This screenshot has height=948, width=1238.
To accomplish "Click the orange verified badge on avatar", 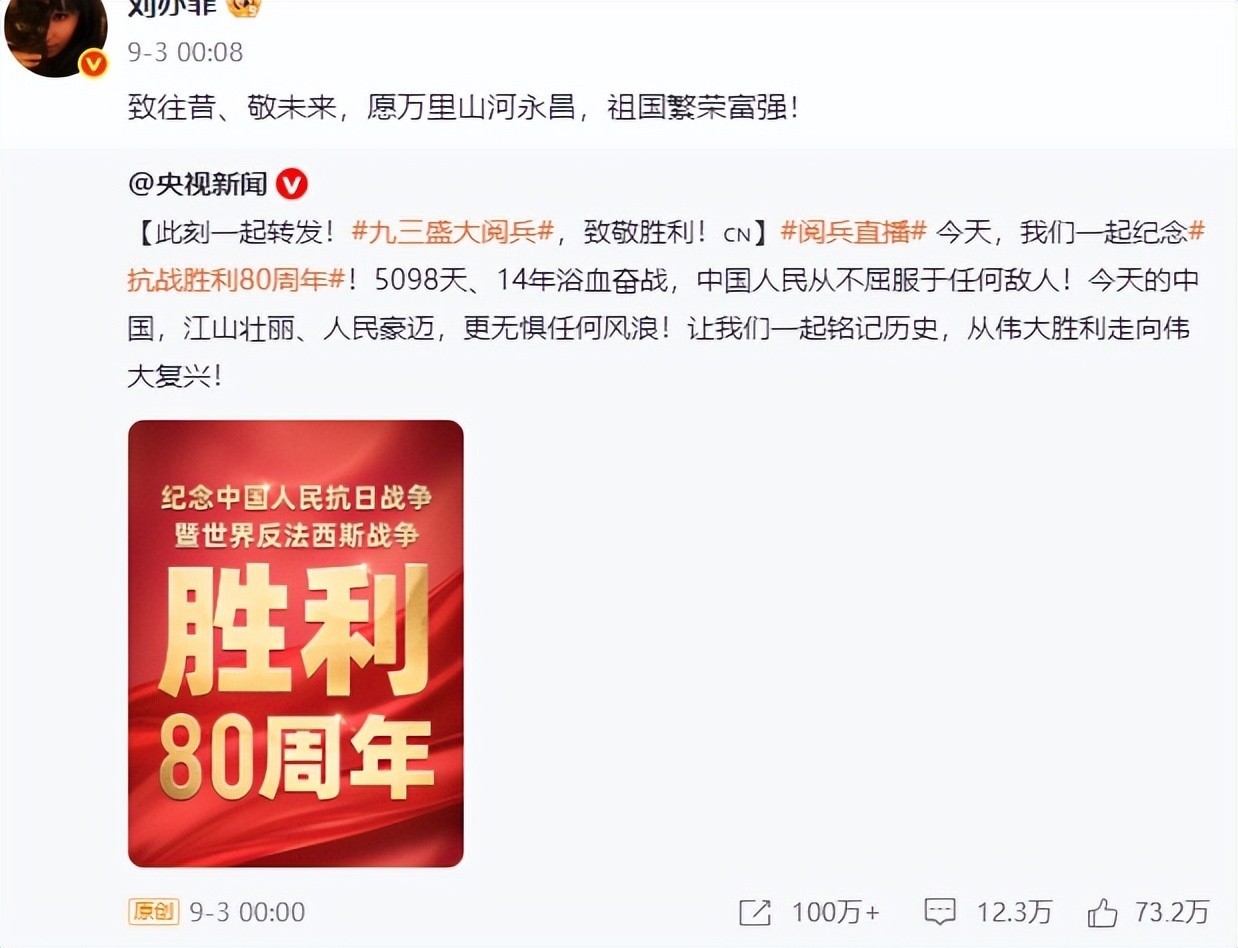I will [93, 65].
